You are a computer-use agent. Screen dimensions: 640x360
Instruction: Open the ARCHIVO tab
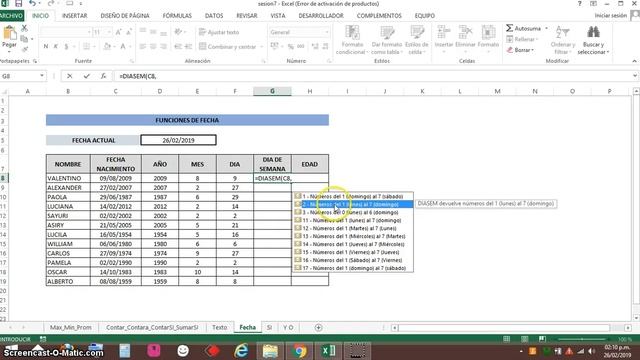point(11,16)
